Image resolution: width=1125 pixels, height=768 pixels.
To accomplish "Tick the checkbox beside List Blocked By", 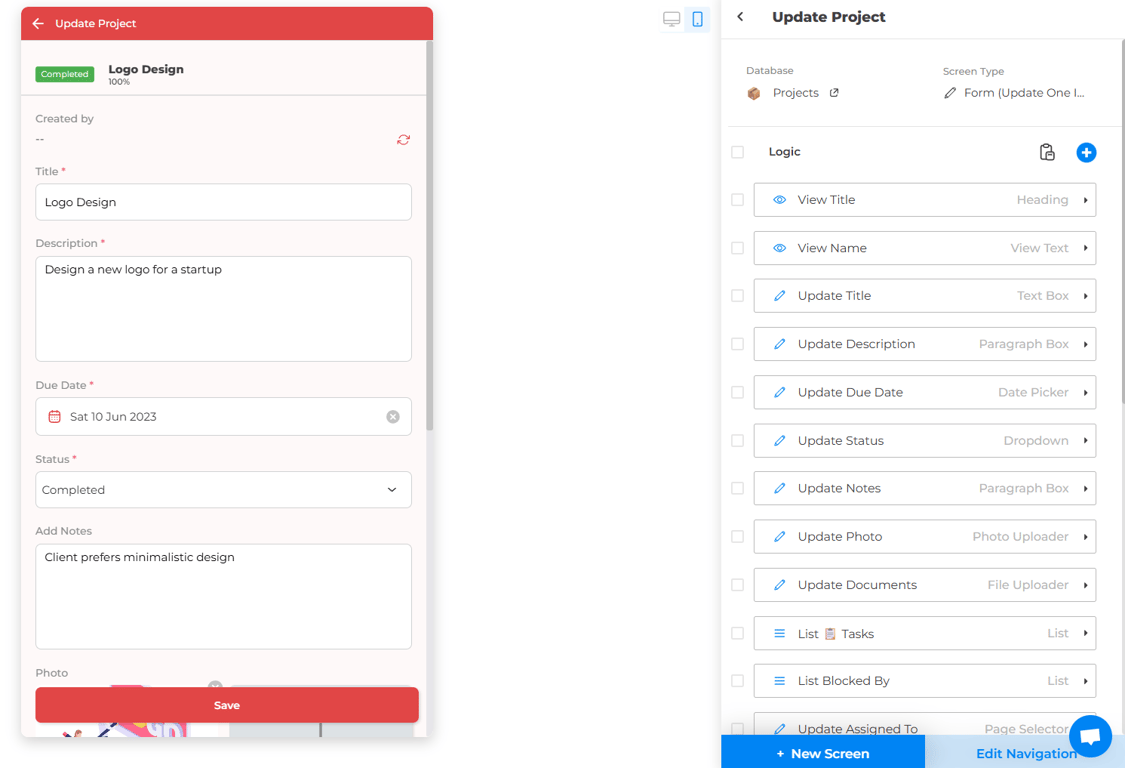I will click(738, 680).
